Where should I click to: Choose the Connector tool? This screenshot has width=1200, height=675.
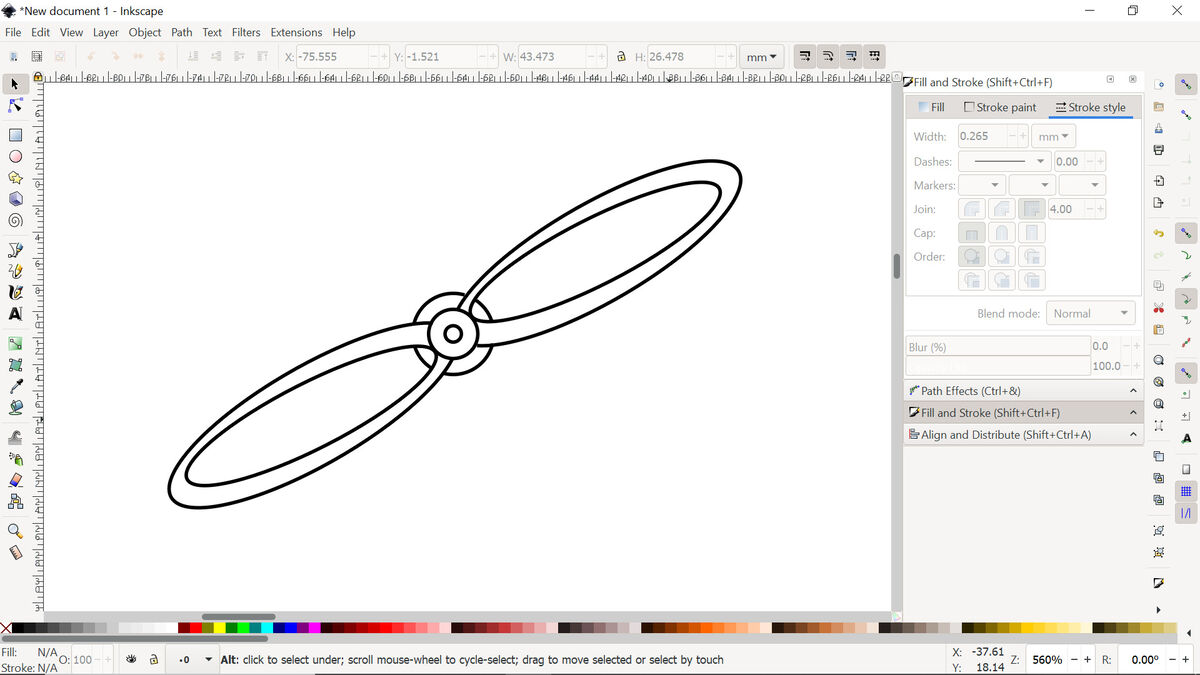click(15, 501)
